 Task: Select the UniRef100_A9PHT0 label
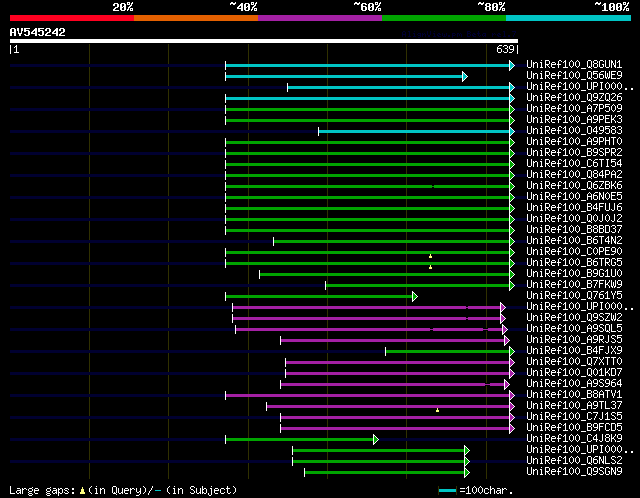[x=574, y=142]
